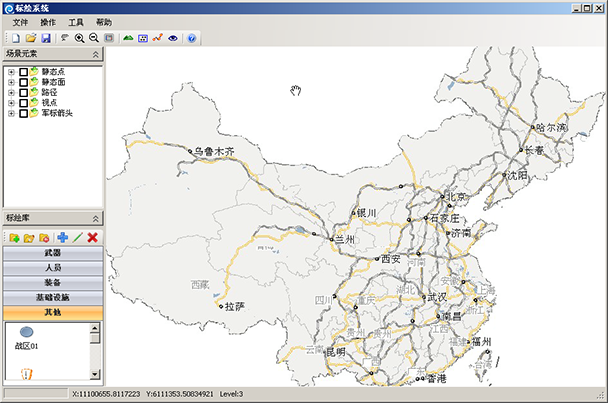Expand the 静态面 tree node
608x403 pixels.
pyautogui.click(x=11, y=82)
